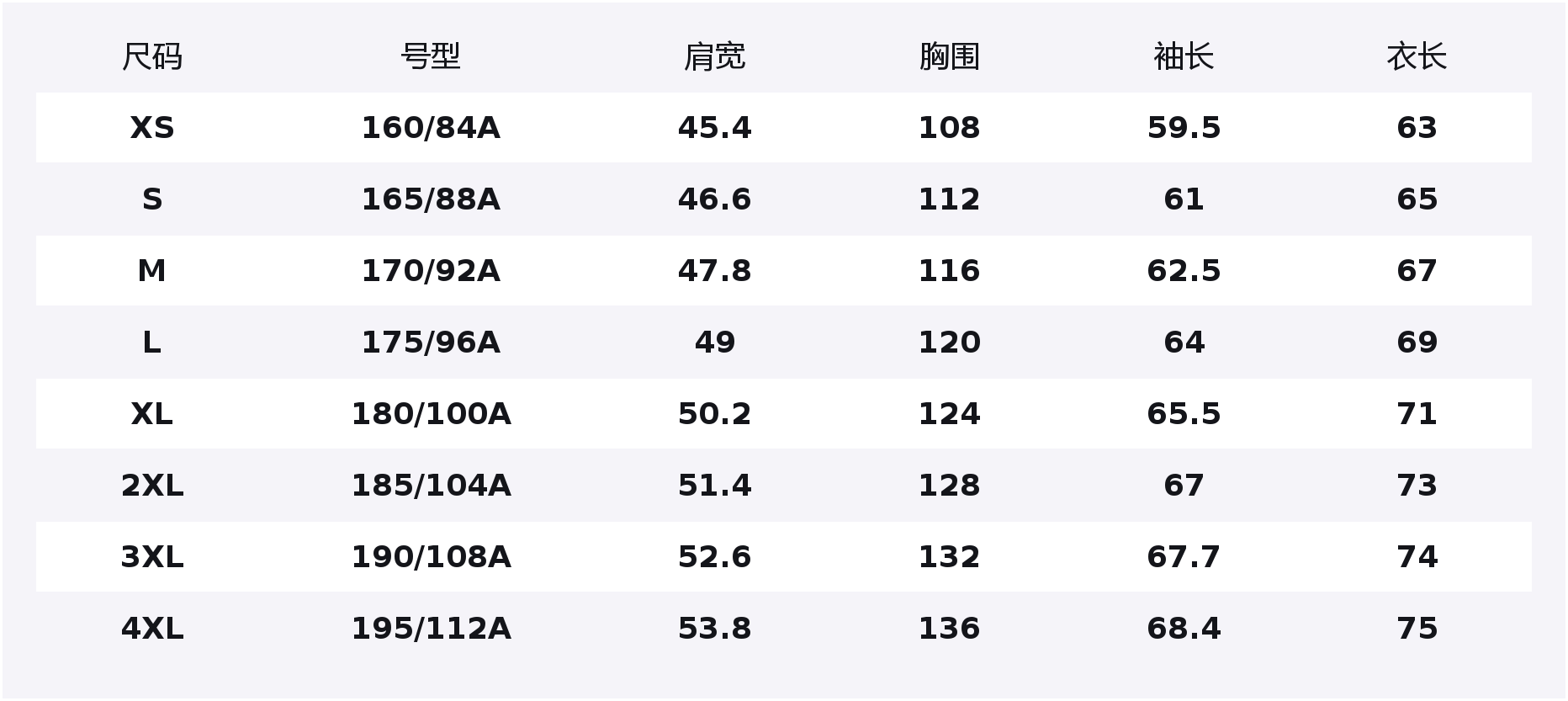Select the L size row label
The height and width of the screenshot is (701, 1568).
[151, 343]
